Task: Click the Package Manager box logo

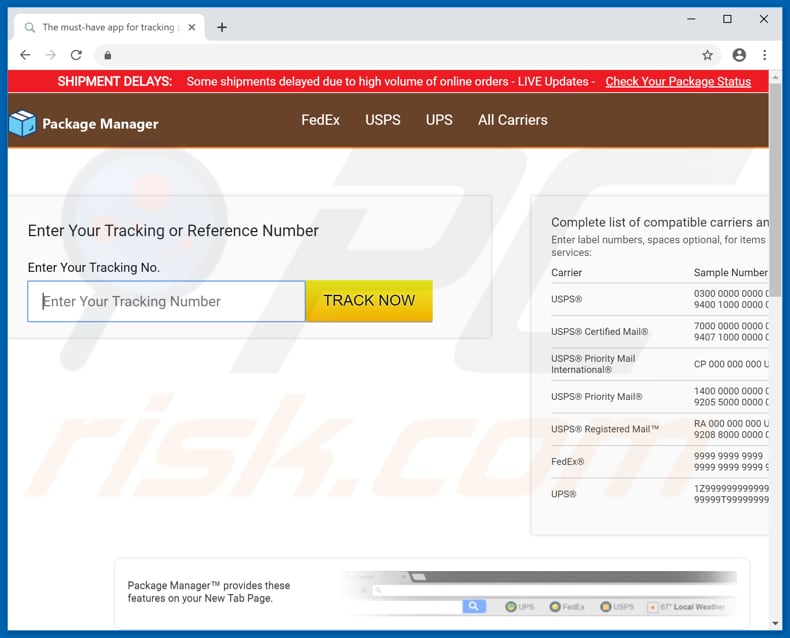Action: click(22, 123)
